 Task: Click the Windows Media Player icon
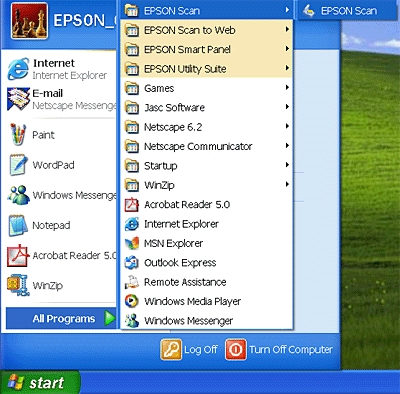(x=132, y=301)
